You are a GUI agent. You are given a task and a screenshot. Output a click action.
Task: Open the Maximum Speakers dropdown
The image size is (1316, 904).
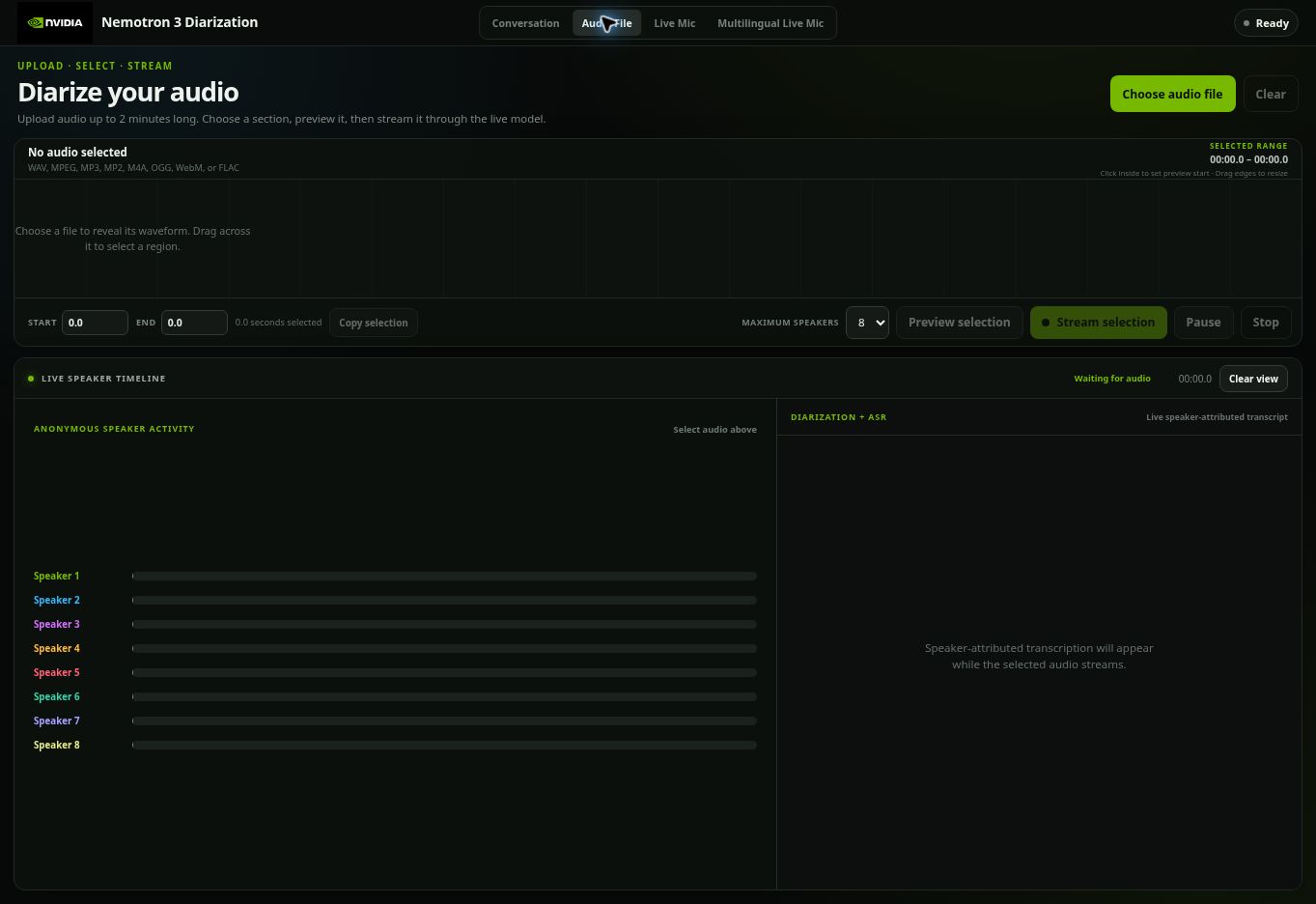pos(867,323)
